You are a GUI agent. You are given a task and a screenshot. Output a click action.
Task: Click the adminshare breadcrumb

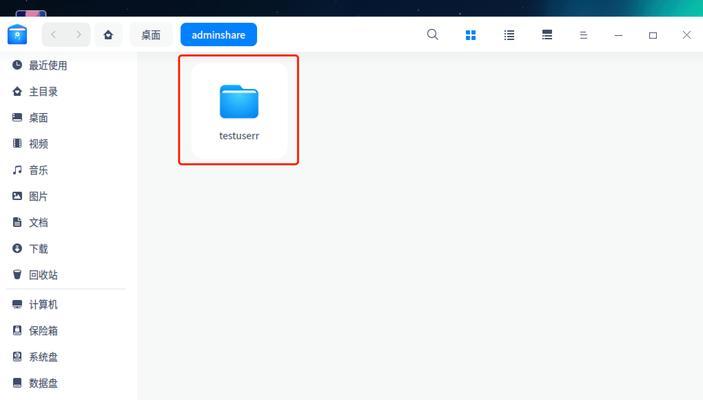click(218, 35)
